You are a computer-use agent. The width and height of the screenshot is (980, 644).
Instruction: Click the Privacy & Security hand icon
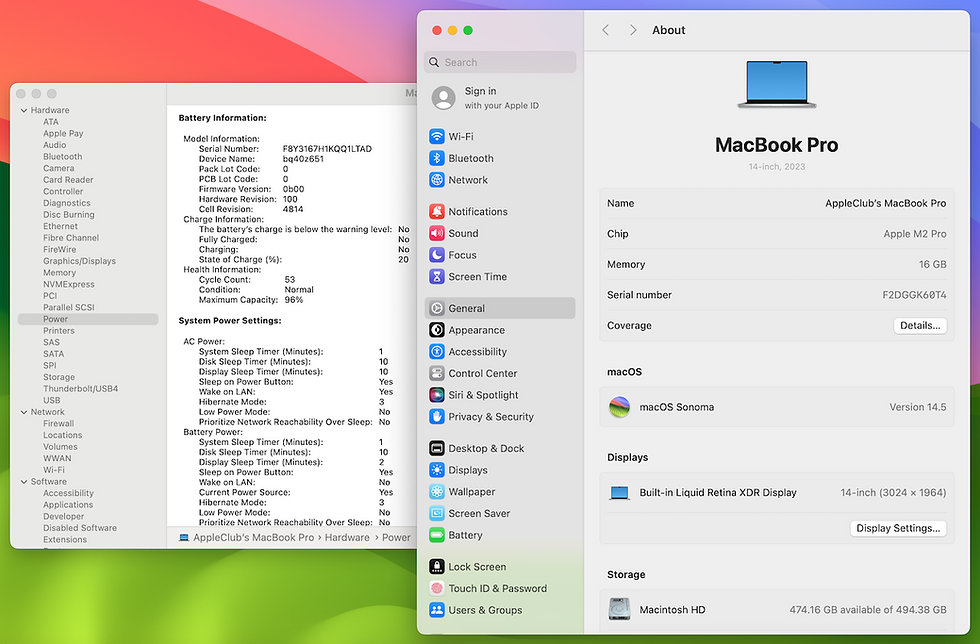tap(437, 416)
